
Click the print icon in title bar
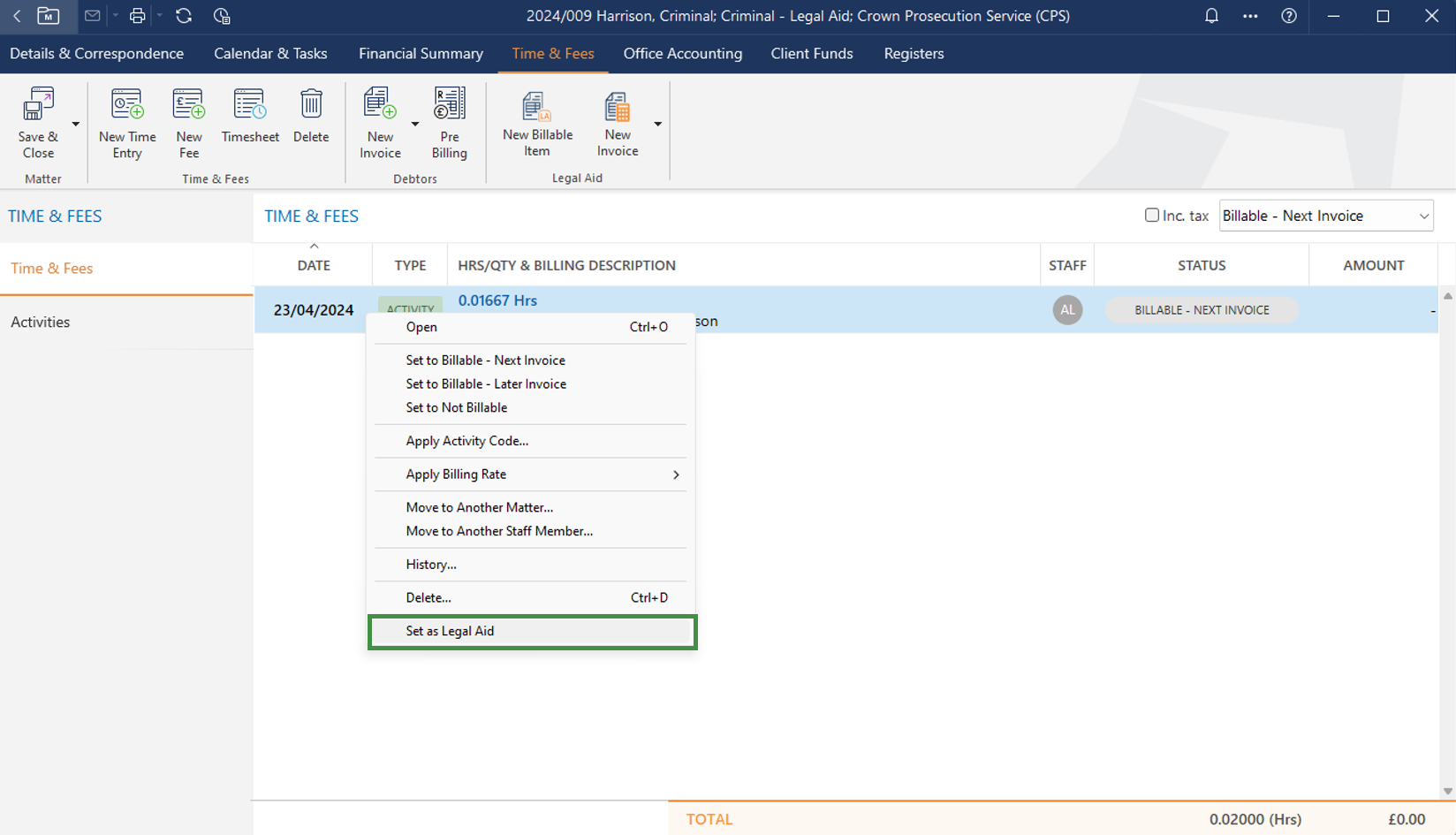pyautogui.click(x=137, y=16)
